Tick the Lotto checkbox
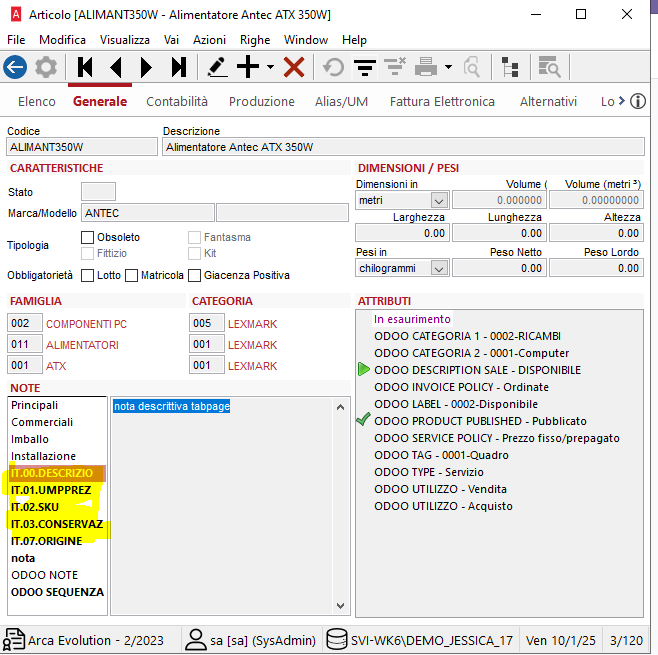Screen dimensions: 658x655 pos(88,275)
